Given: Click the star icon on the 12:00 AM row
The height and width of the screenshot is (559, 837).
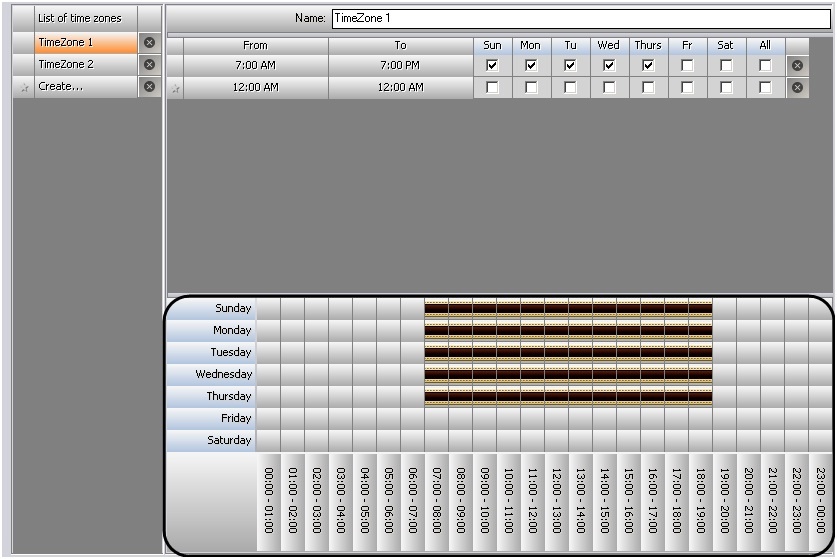Looking at the screenshot, I should click(175, 88).
